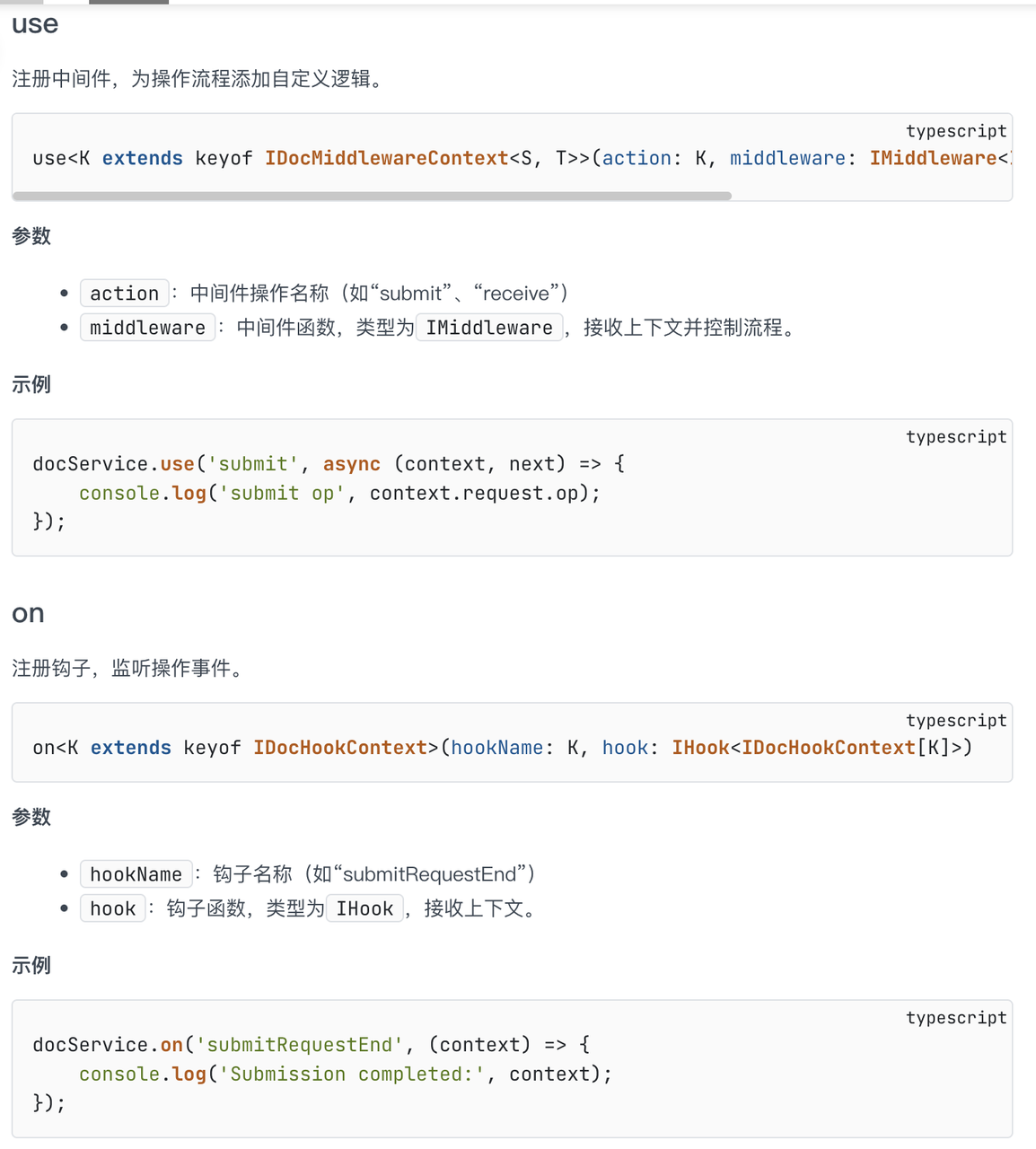This screenshot has width=1036, height=1149.
Task: Click the "IHook" inline type tag in the bullet
Action: [364, 908]
